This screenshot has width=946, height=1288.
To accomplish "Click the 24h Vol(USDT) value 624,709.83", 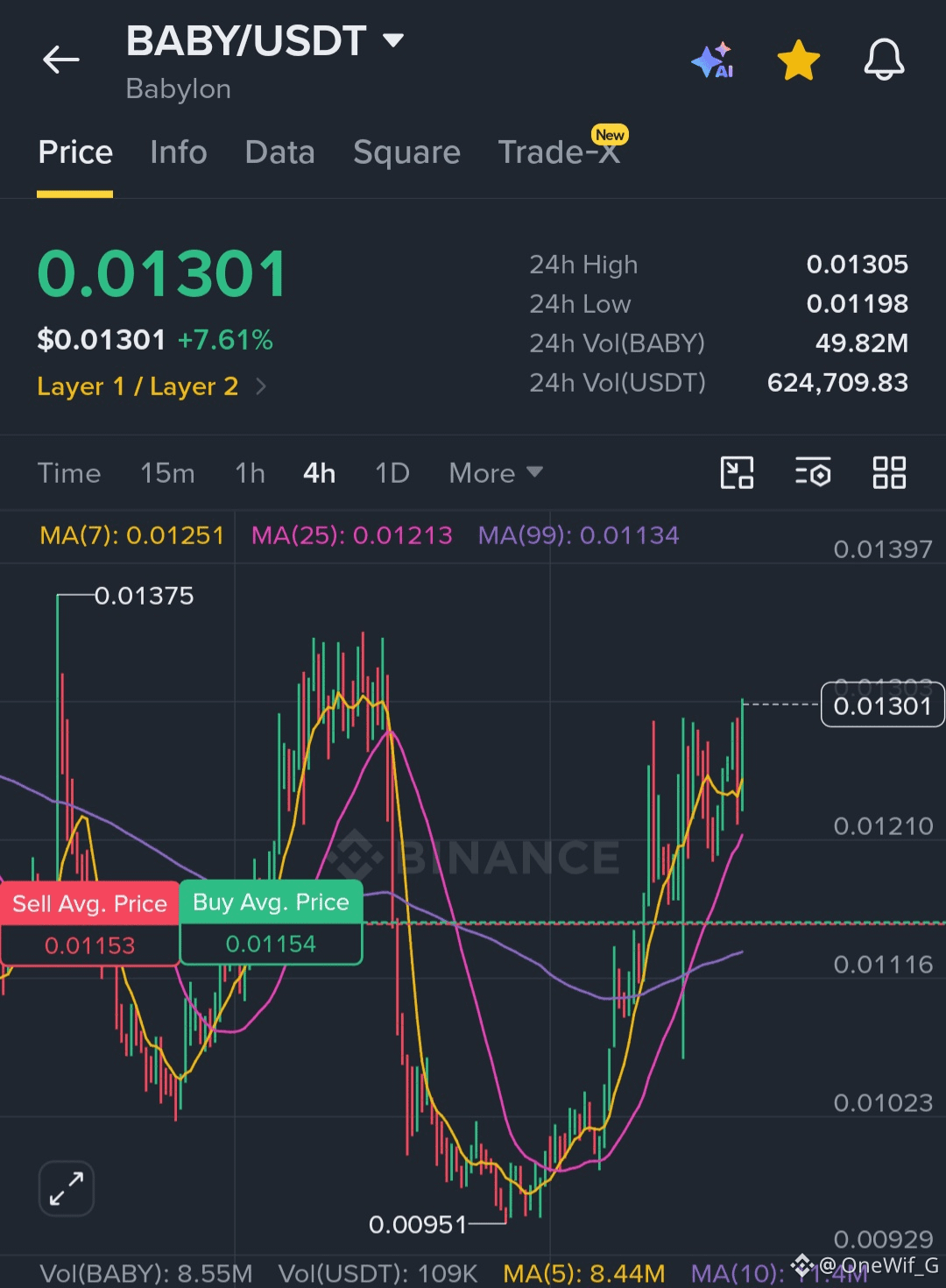I will (837, 383).
